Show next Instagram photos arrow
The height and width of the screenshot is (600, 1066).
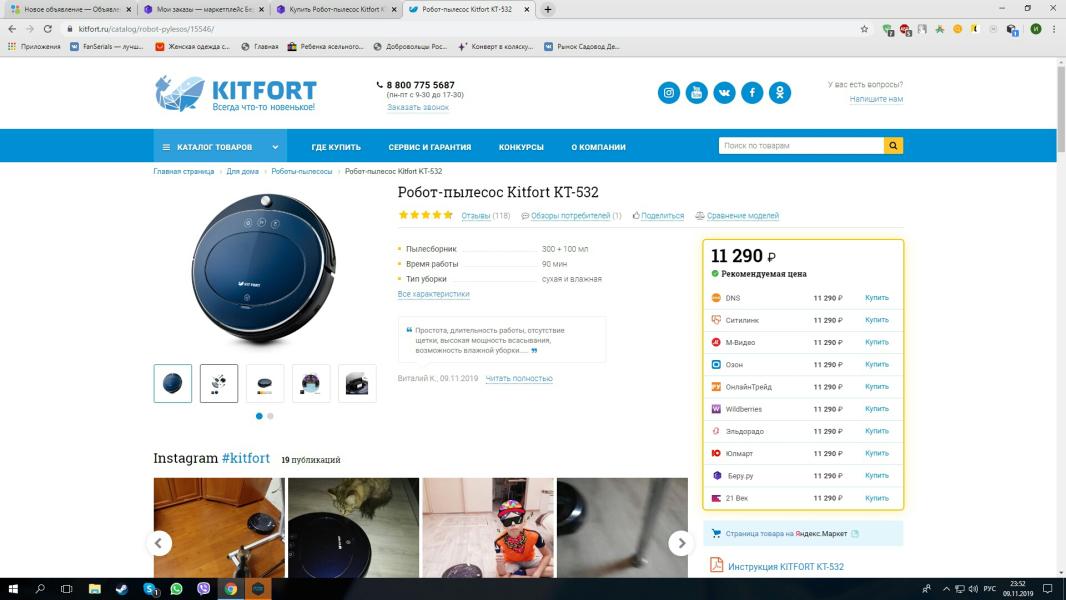[x=681, y=543]
